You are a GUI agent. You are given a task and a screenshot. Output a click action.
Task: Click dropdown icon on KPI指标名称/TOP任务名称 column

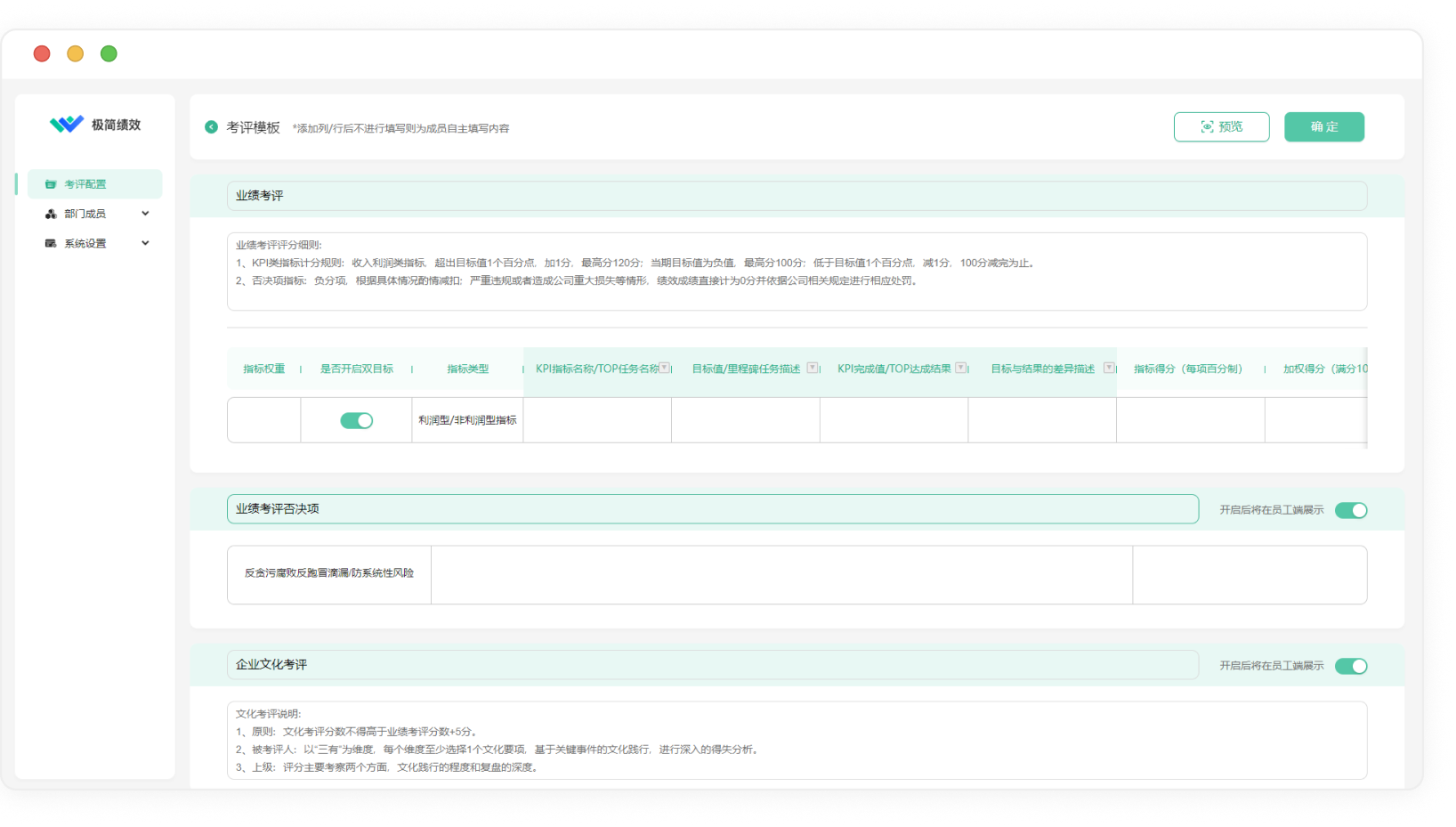[x=665, y=368]
